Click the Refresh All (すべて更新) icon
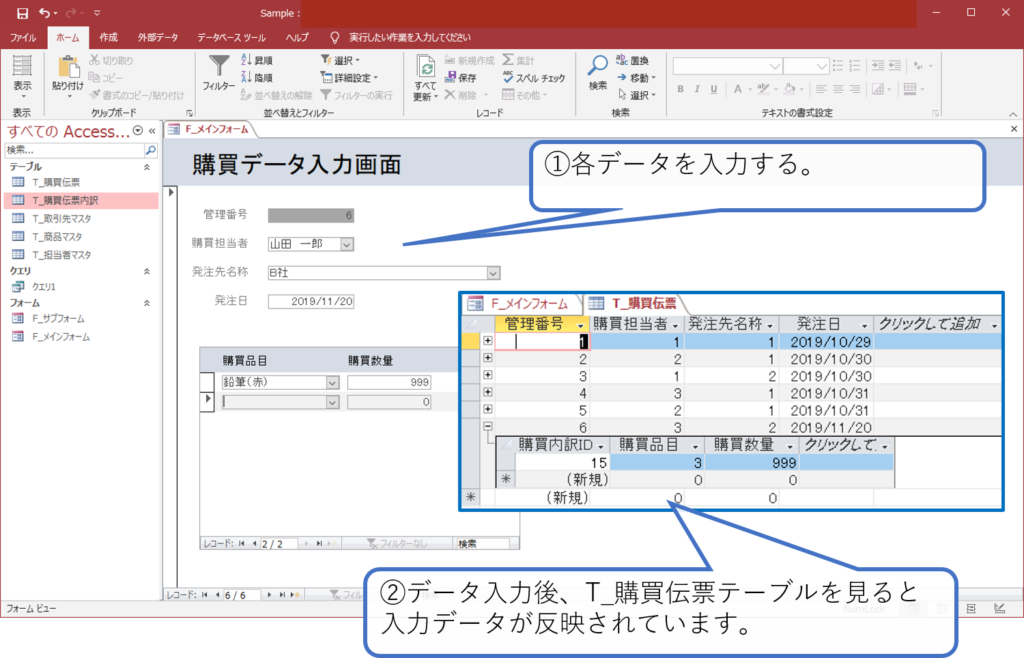The image size is (1024, 658). pos(425,70)
